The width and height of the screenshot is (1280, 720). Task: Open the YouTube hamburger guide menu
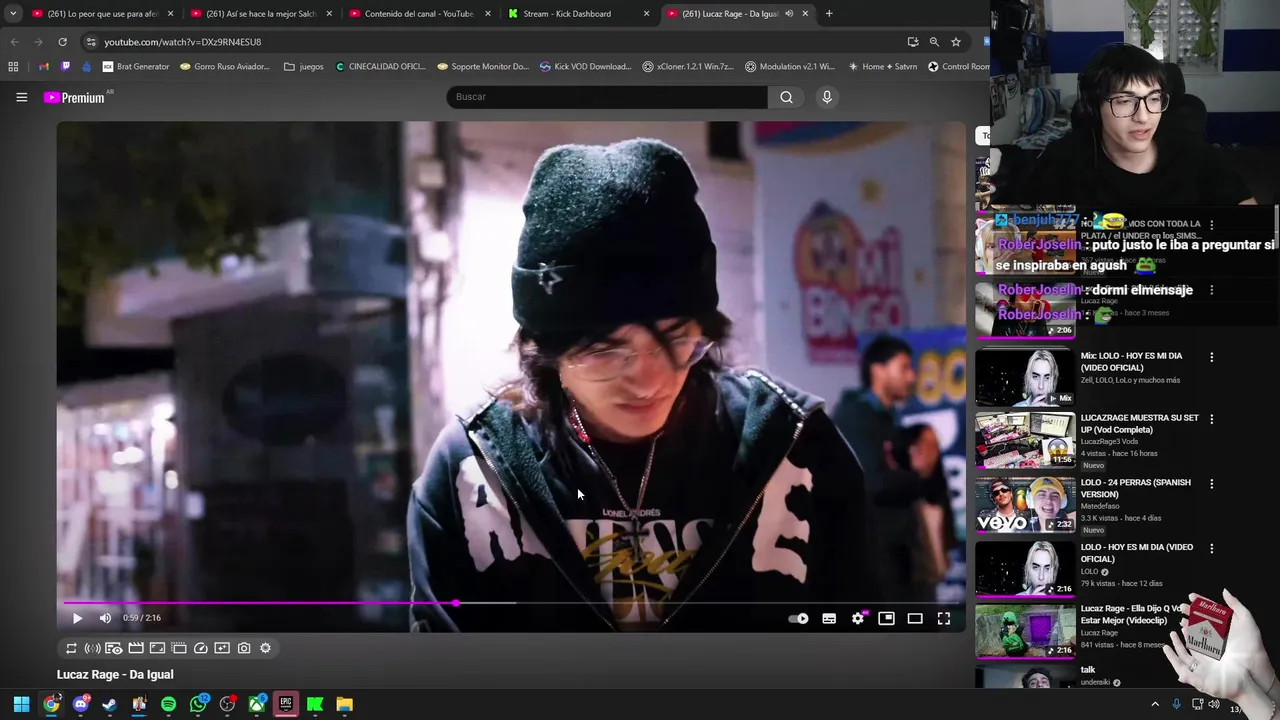[x=21, y=97]
